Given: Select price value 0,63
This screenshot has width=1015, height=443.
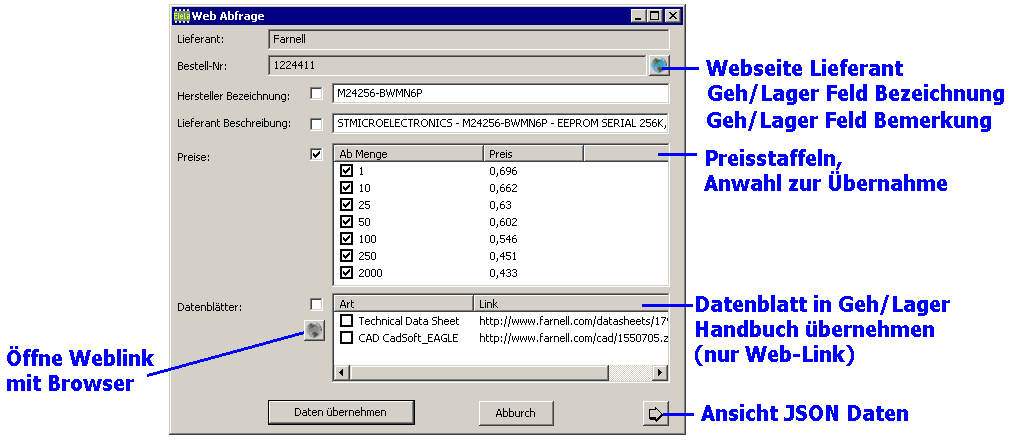Looking at the screenshot, I should 500,205.
